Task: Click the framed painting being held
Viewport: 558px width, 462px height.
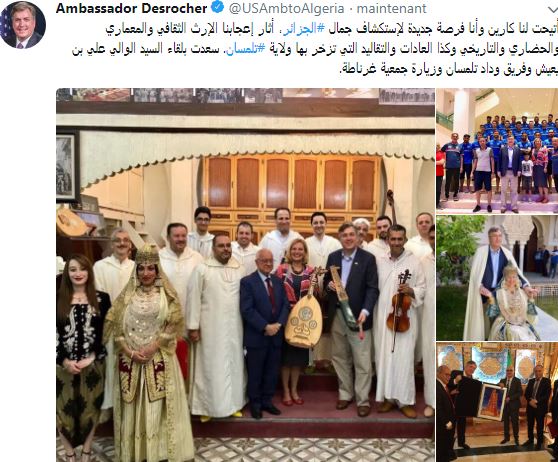Action: pyautogui.click(x=492, y=402)
